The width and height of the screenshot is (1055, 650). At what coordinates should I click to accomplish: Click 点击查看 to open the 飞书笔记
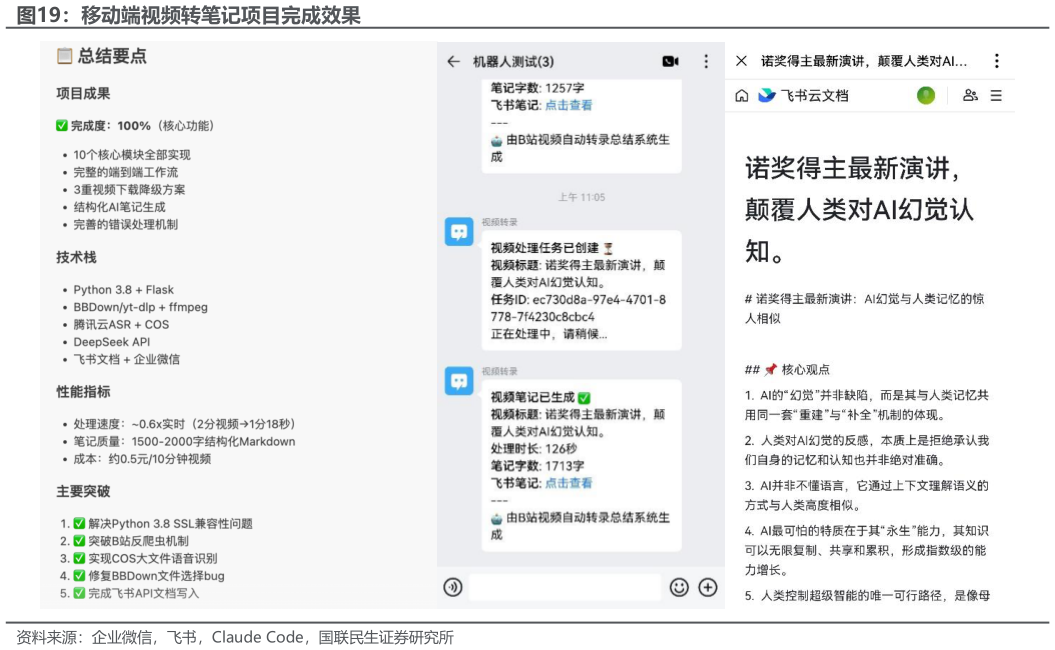coord(570,104)
